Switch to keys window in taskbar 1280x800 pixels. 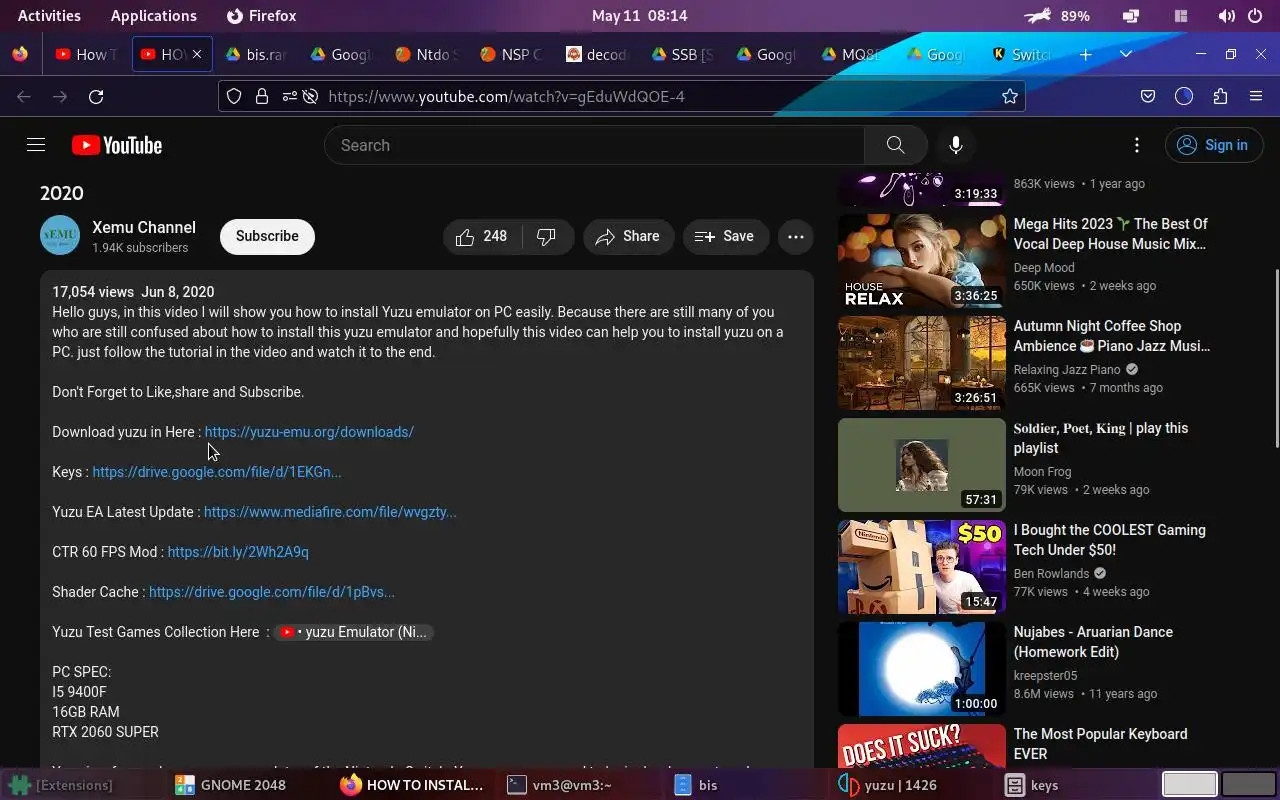[1032, 785]
